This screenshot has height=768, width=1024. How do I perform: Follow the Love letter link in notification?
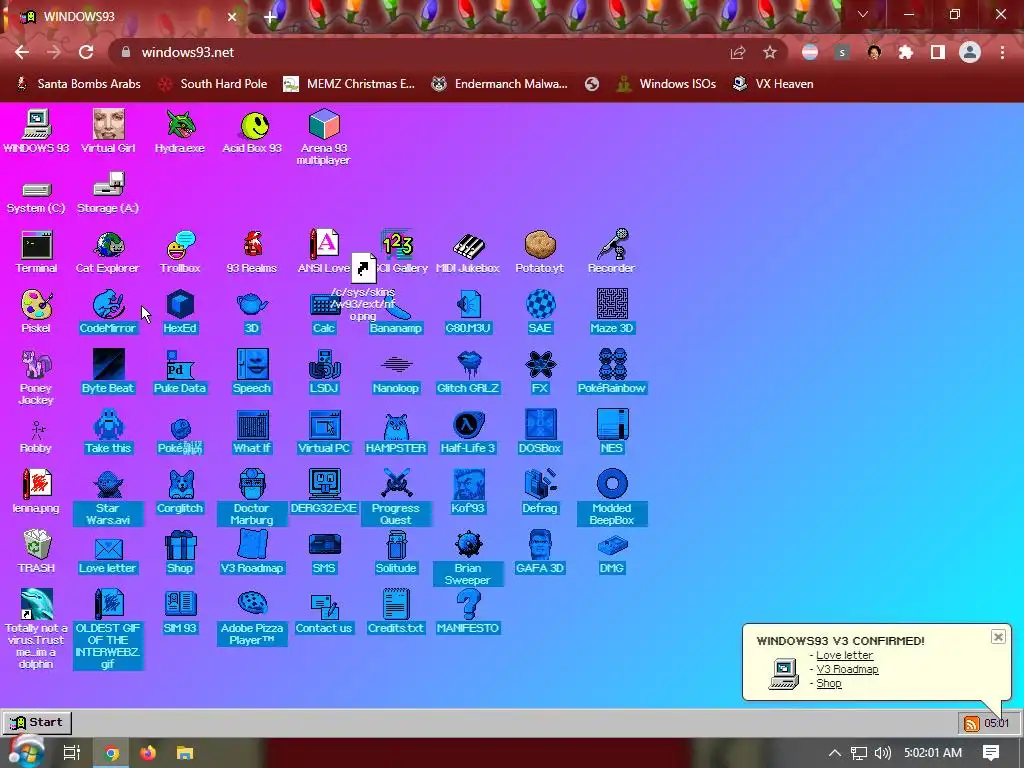click(x=844, y=655)
